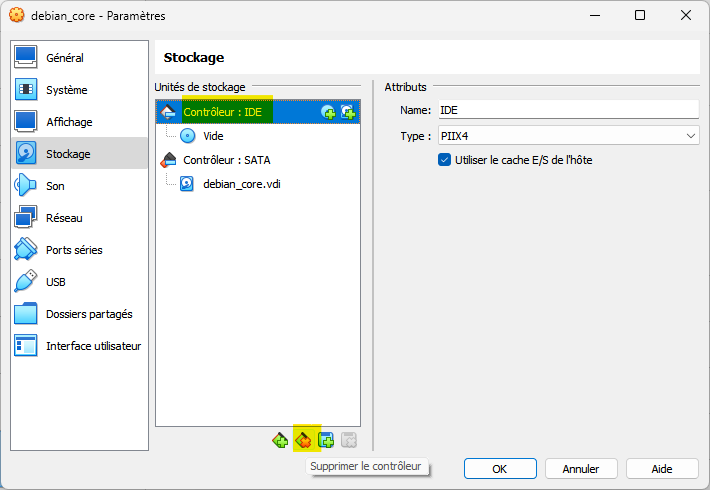Open help with Aide button

point(662,469)
